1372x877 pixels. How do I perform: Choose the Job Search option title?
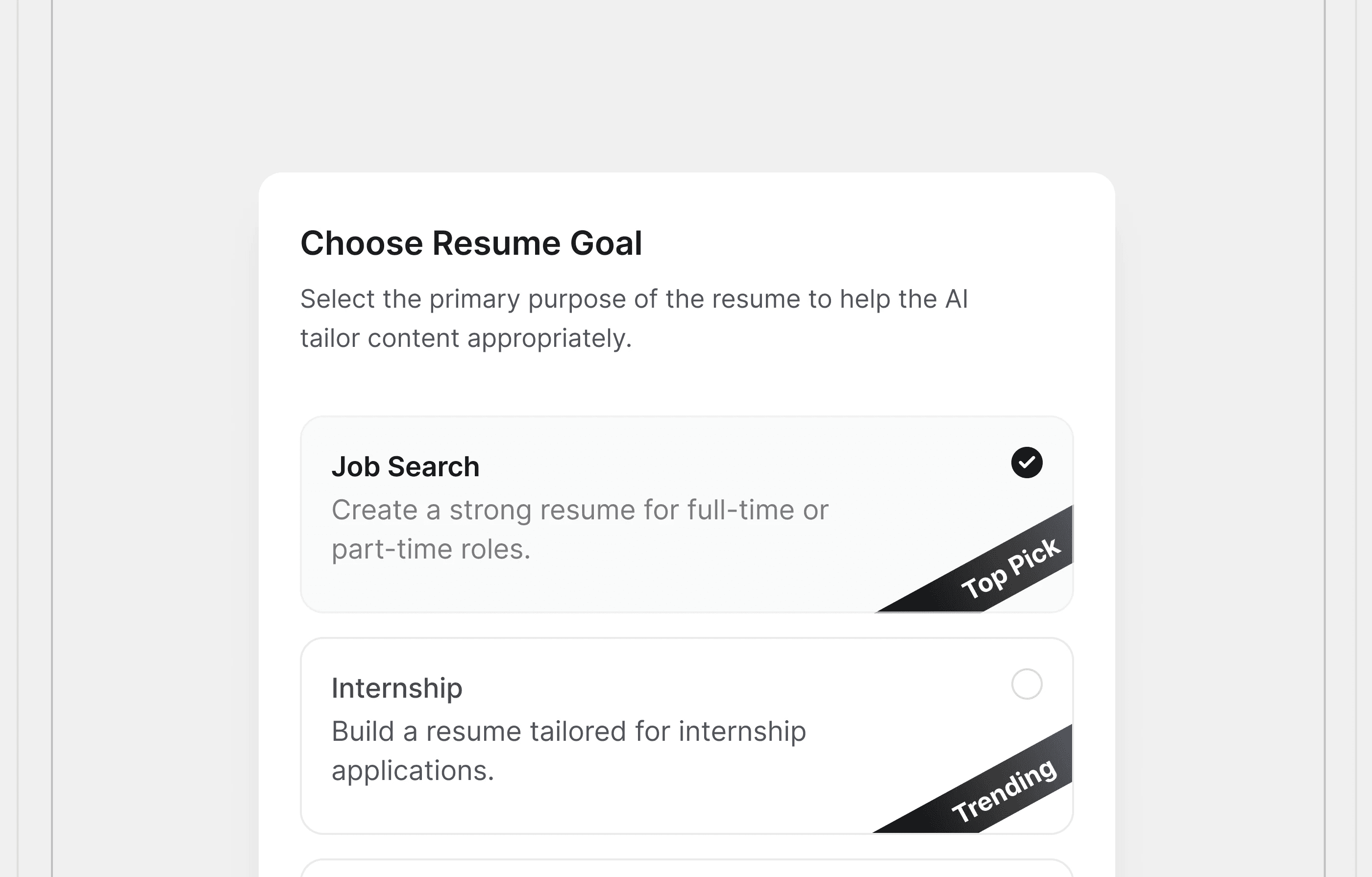click(405, 467)
